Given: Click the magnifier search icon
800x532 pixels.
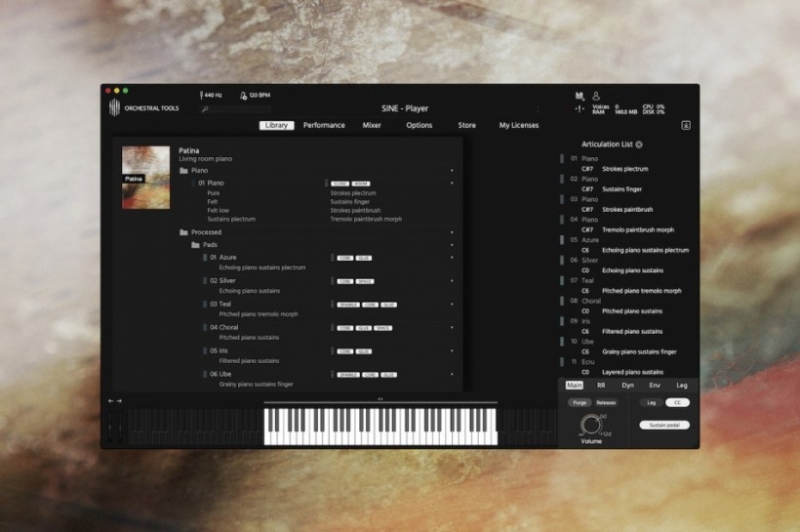Looking at the screenshot, I should (x=205, y=109).
